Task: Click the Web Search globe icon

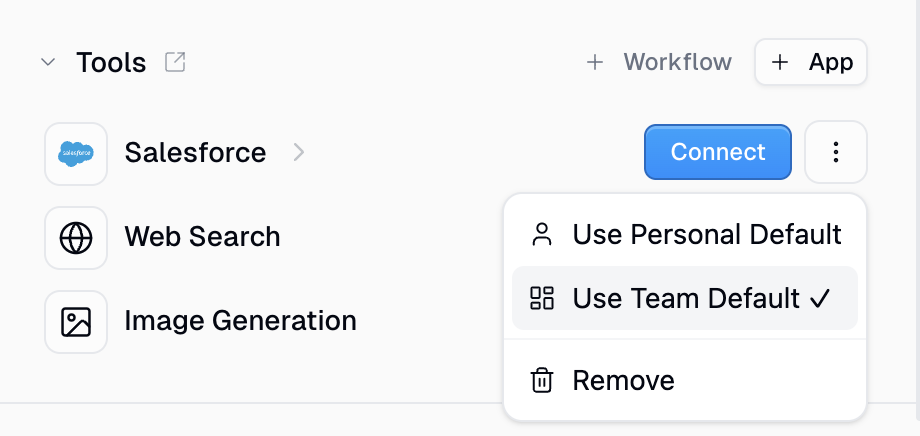Action: coord(76,238)
